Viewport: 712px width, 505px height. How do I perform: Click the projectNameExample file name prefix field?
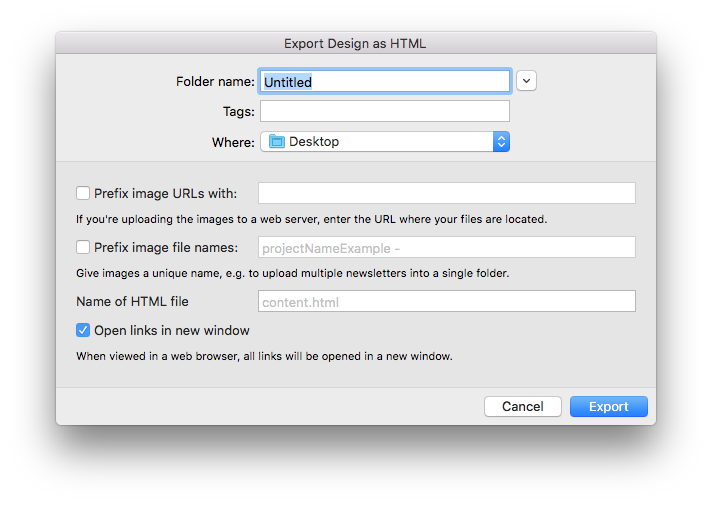point(447,247)
